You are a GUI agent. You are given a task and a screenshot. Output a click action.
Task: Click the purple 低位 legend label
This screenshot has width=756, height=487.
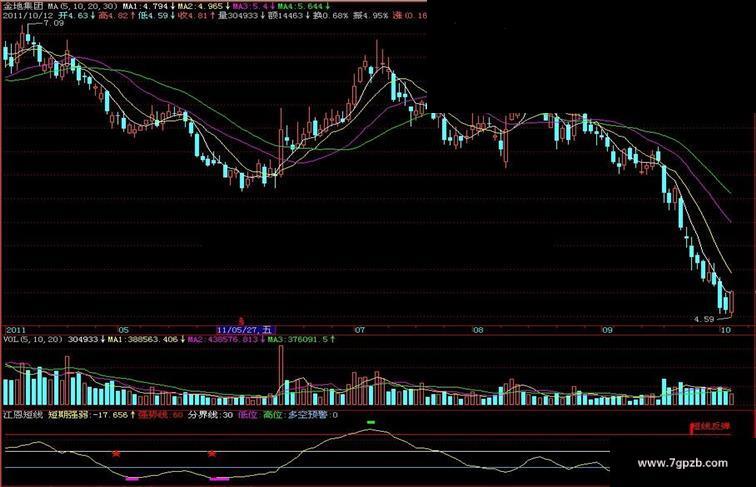tap(248, 415)
